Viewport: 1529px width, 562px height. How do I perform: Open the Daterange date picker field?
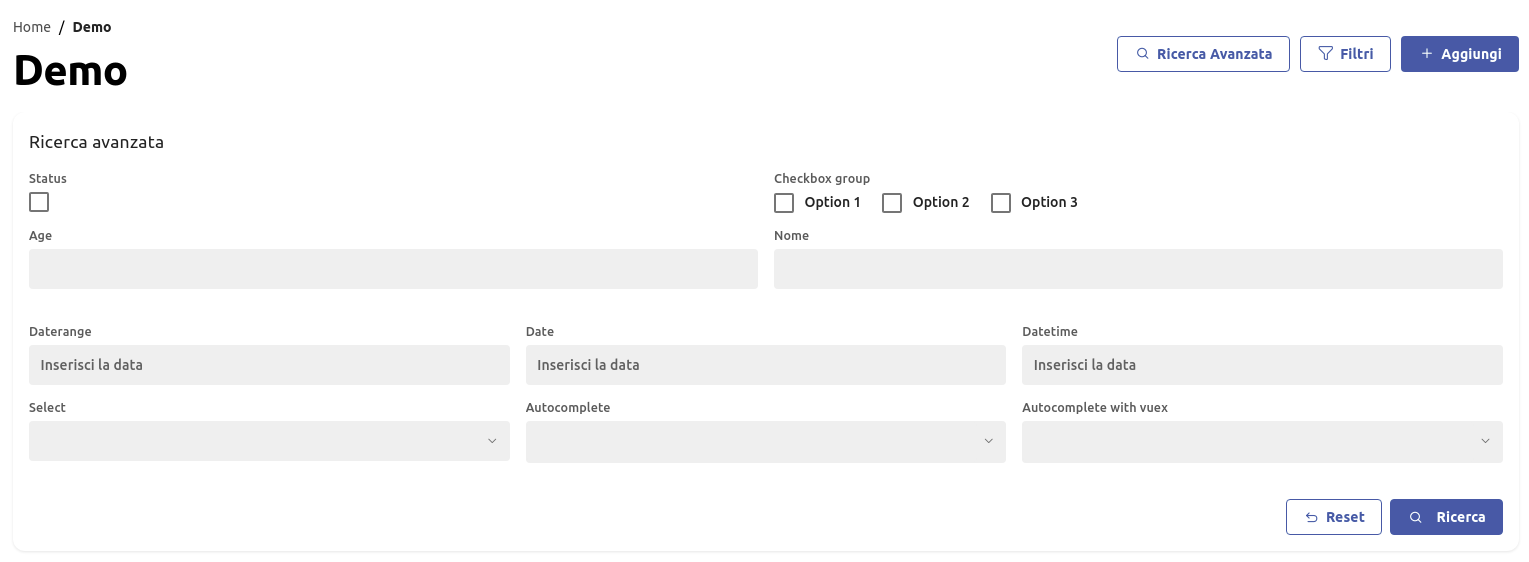(269, 365)
